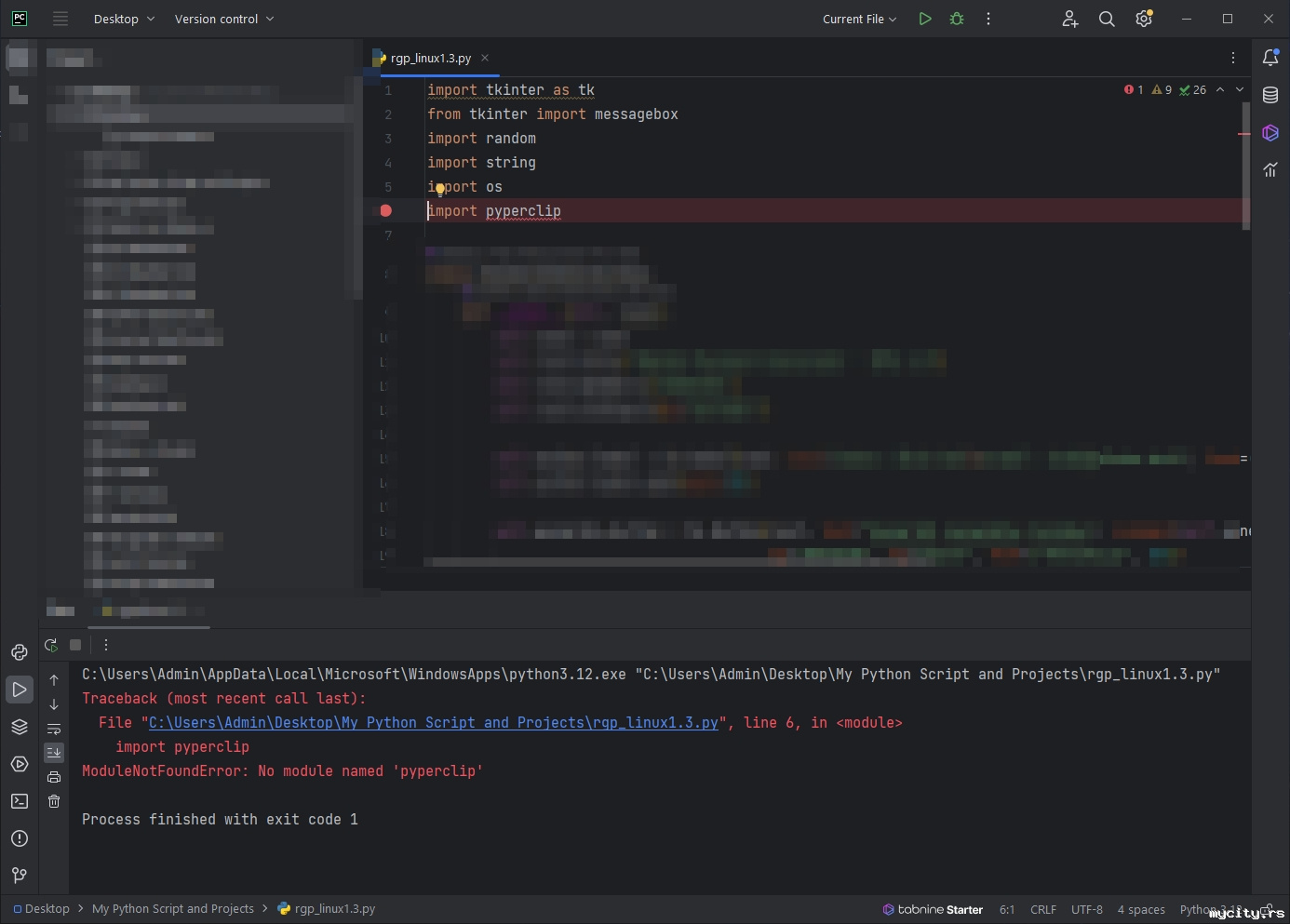
Task: Expand the Current File run configuration
Action: [859, 19]
